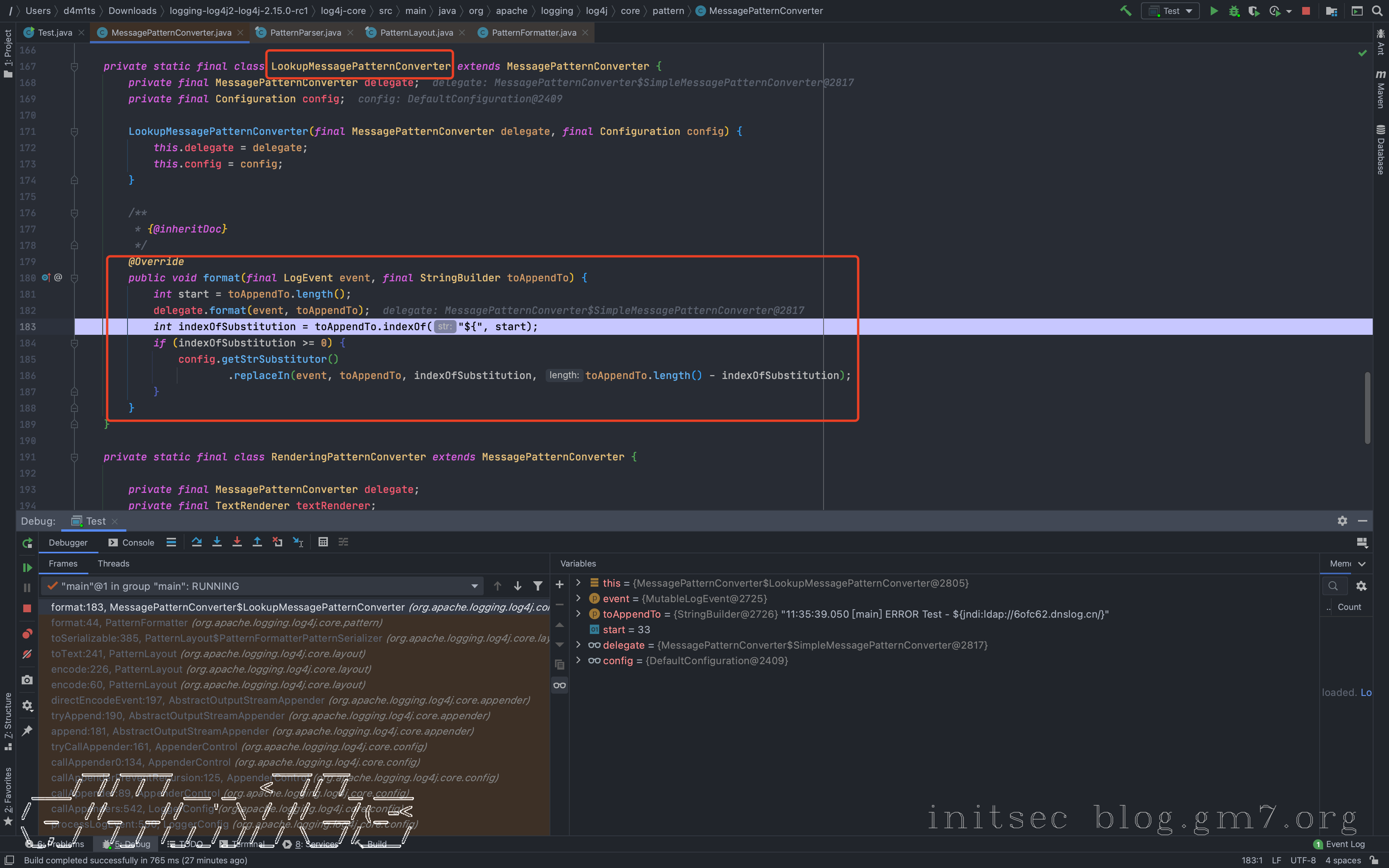The width and height of the screenshot is (1389, 868).
Task: Click the Step Into debugger icon
Action: [217, 542]
